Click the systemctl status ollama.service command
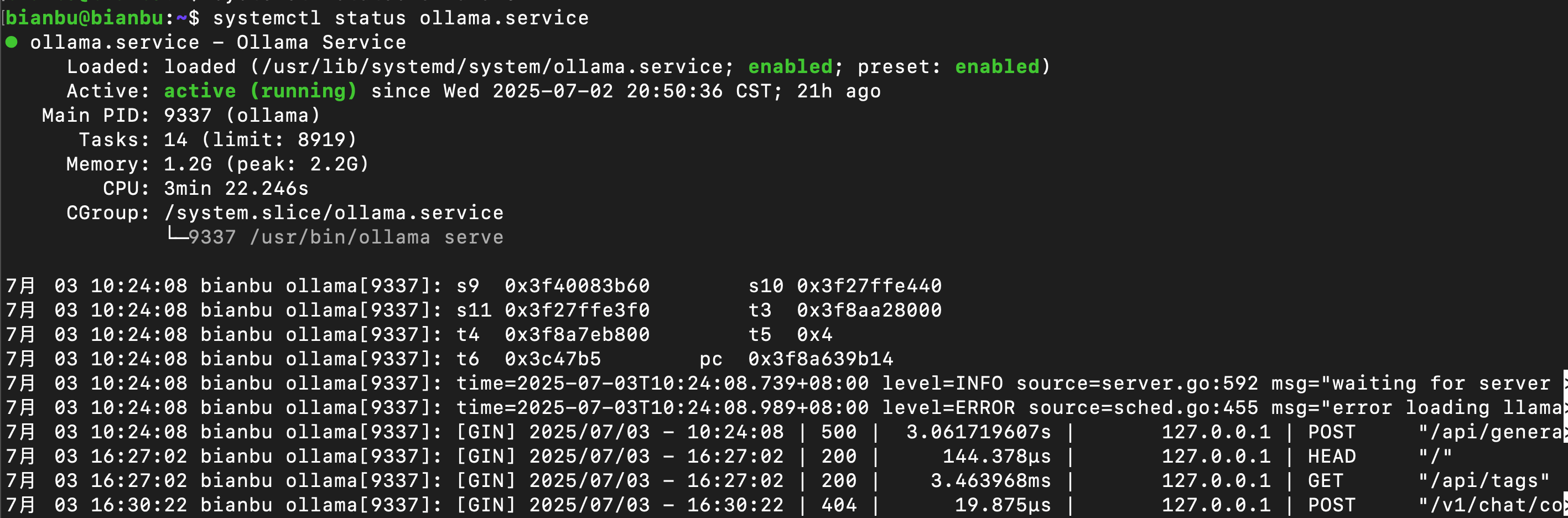Screen dimensions: 1568x518 [x=401, y=18]
